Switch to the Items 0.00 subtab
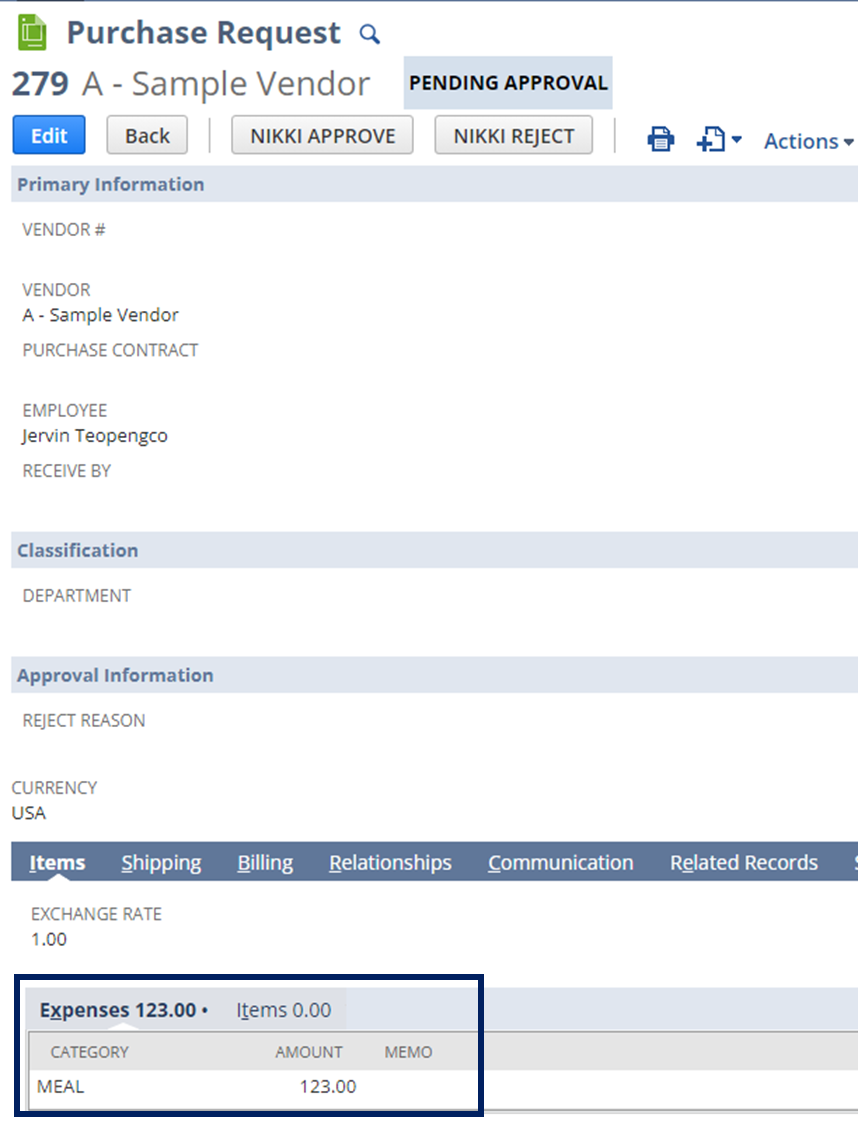858x1125 pixels. [284, 1009]
